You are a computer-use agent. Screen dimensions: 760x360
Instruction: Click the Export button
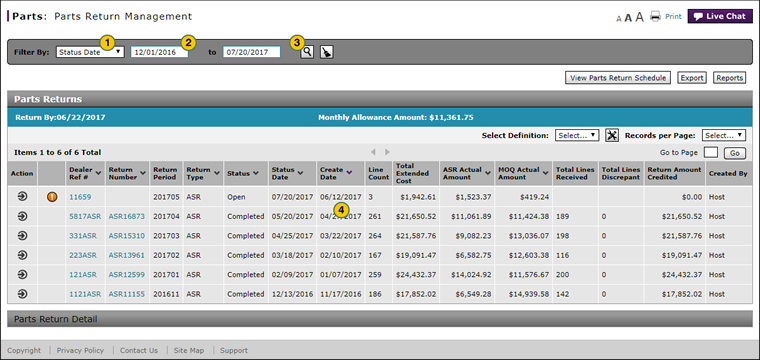click(692, 78)
